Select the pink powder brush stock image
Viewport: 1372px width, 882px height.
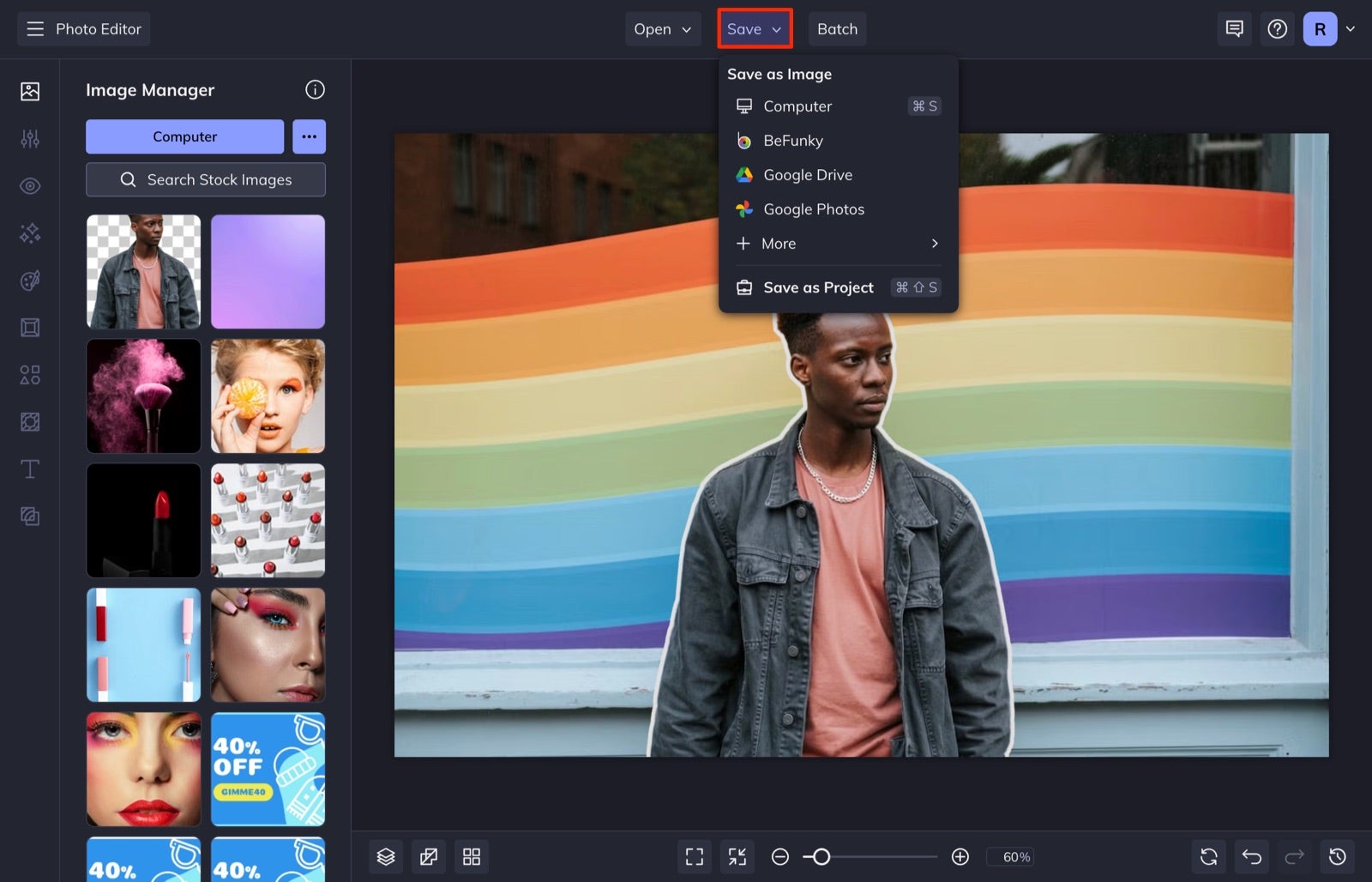[142, 396]
